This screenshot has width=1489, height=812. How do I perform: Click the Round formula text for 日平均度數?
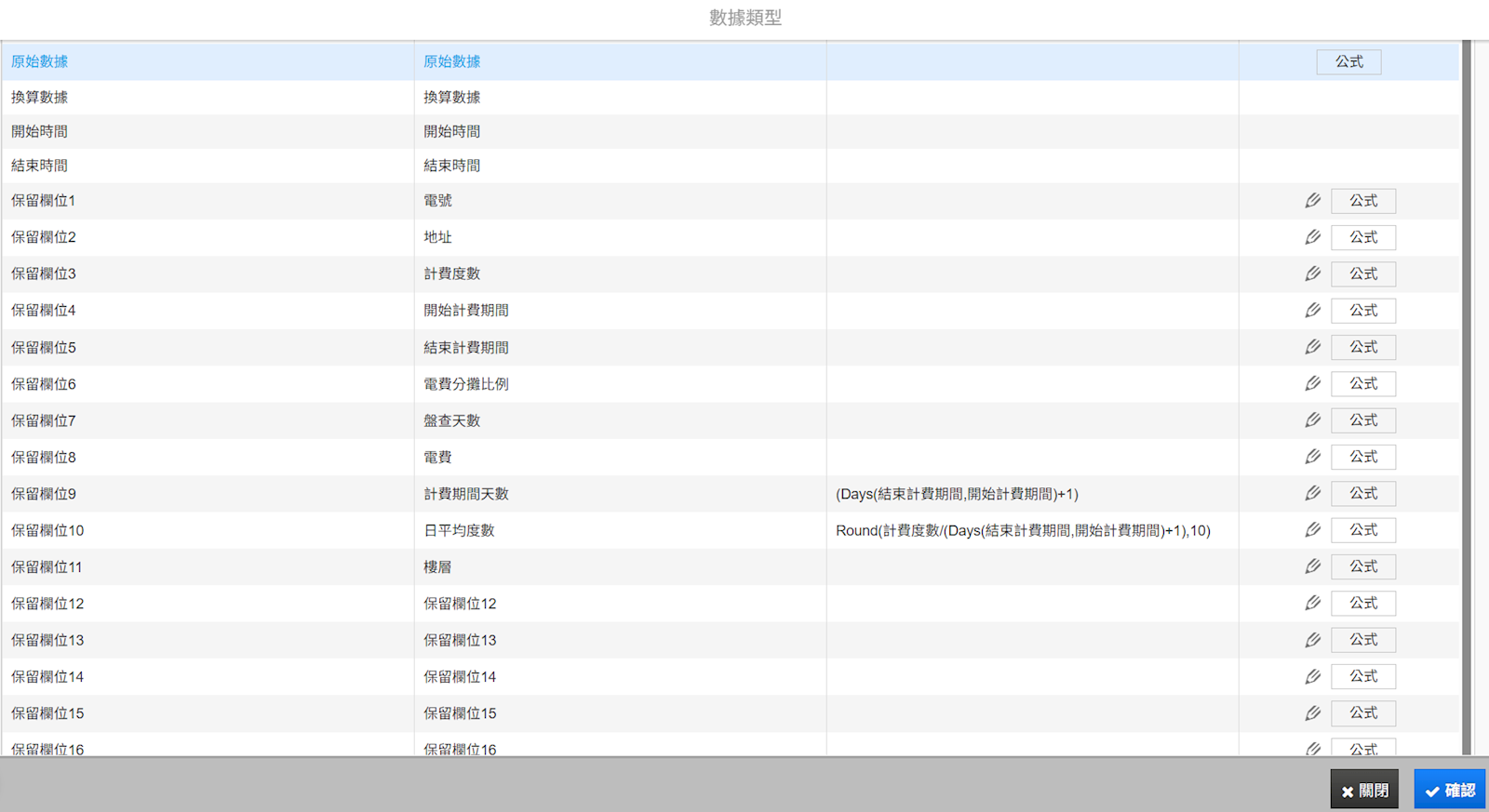point(1022,531)
